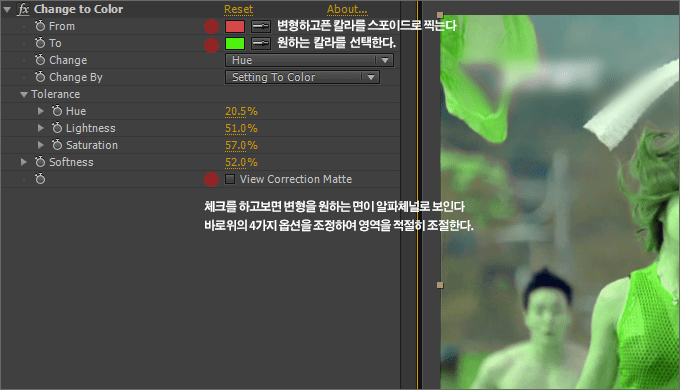Enable the Softness stopwatch
The height and width of the screenshot is (390, 680).
pos(40,162)
